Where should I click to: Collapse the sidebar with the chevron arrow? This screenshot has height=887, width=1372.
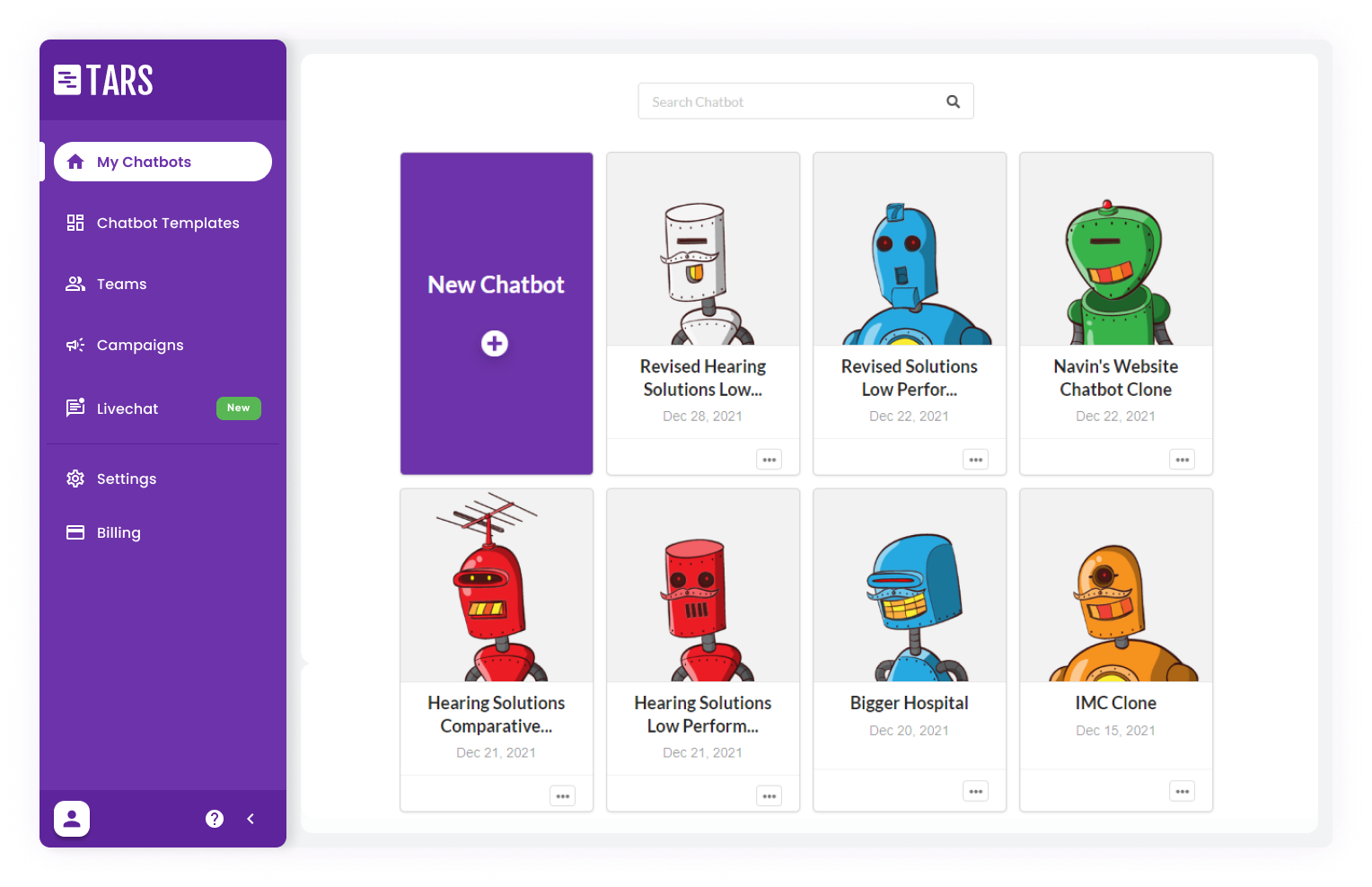pos(251,819)
